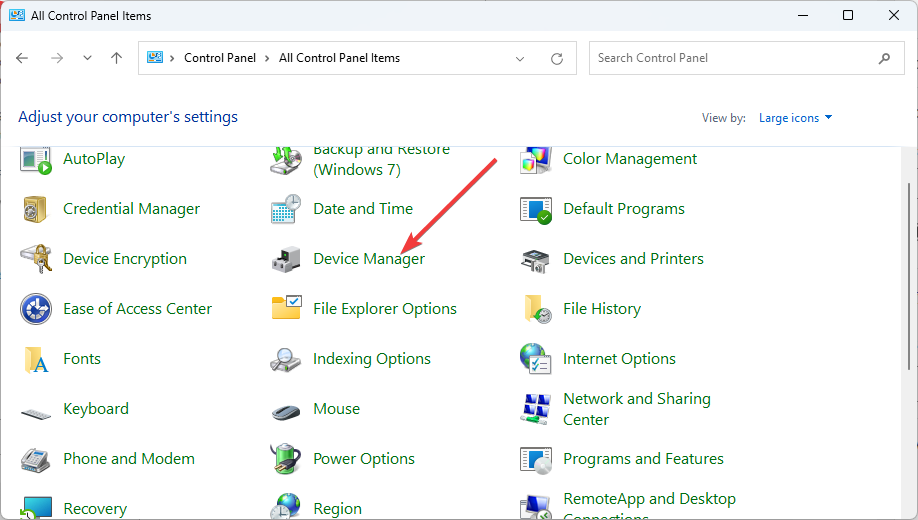The width and height of the screenshot is (918, 520).
Task: Open the Devices and Printers link
Action: (633, 259)
